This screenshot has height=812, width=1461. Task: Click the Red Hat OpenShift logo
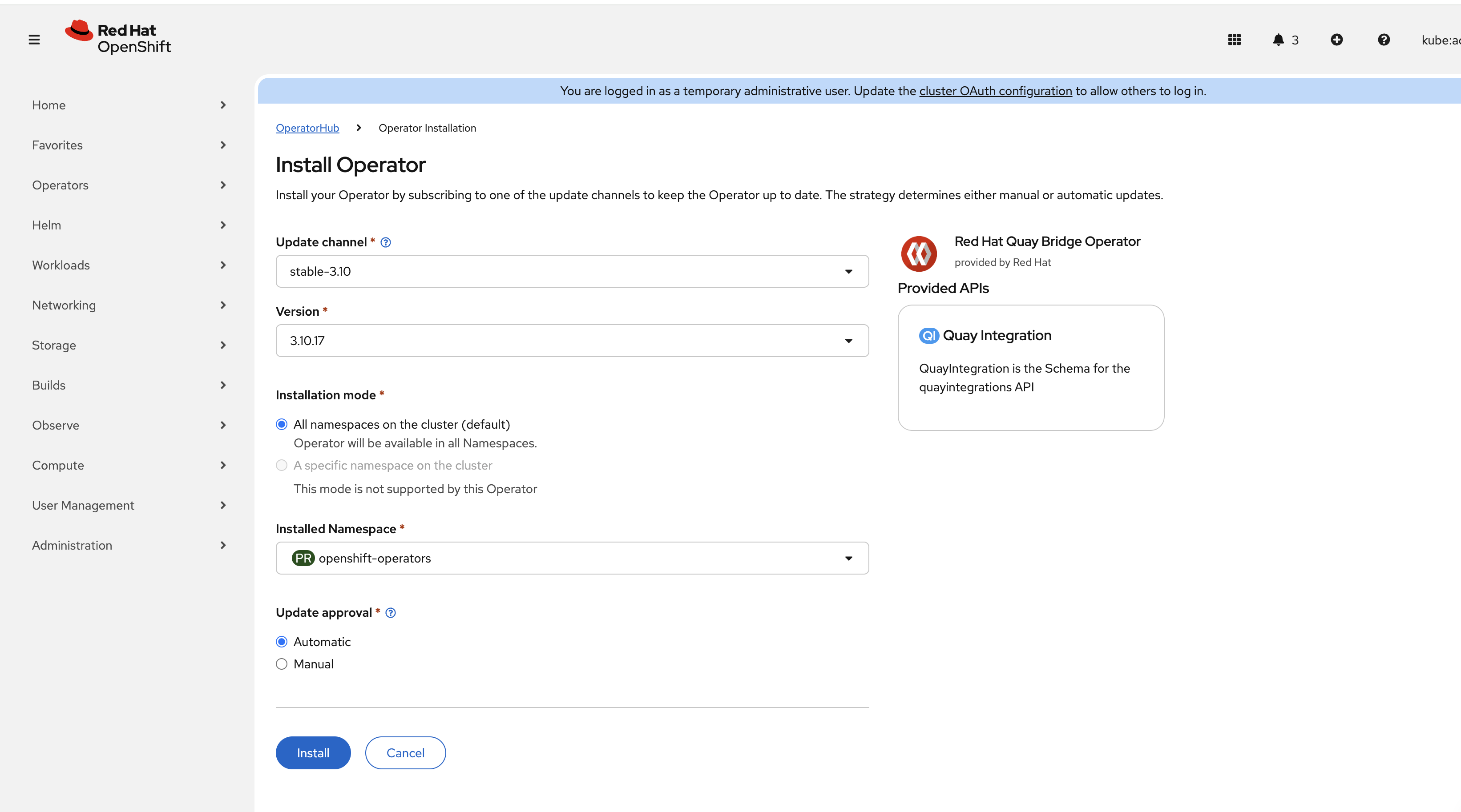(x=118, y=37)
